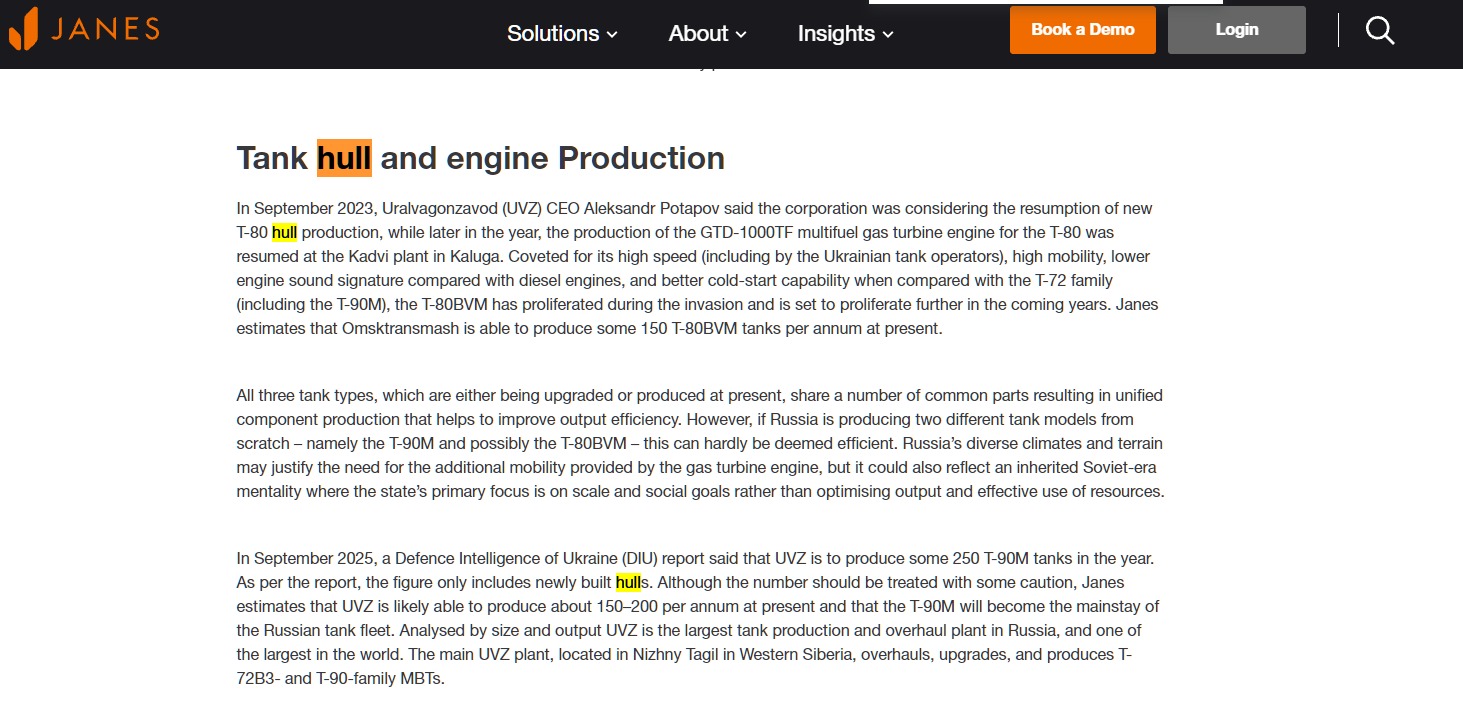Image resolution: width=1463 pixels, height=713 pixels.
Task: Expand the Solutions dropdown menu
Action: click(x=562, y=33)
